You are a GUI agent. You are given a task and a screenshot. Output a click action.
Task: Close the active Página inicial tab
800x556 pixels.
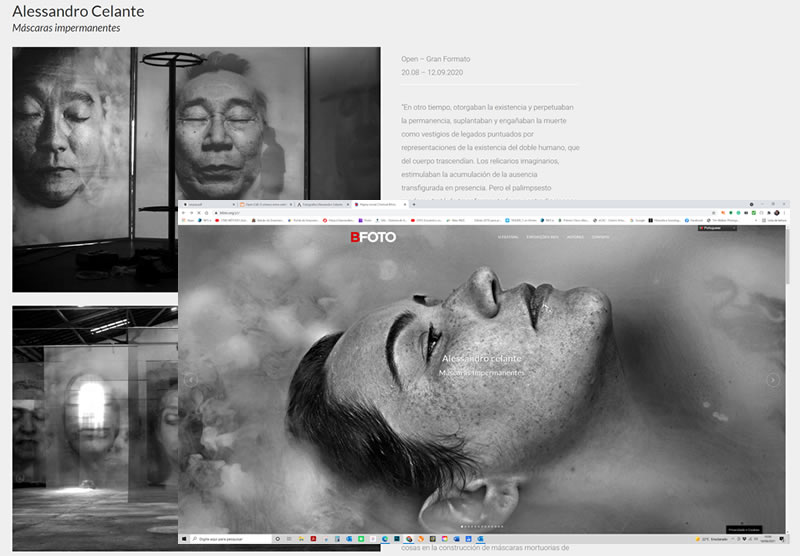pos(405,204)
